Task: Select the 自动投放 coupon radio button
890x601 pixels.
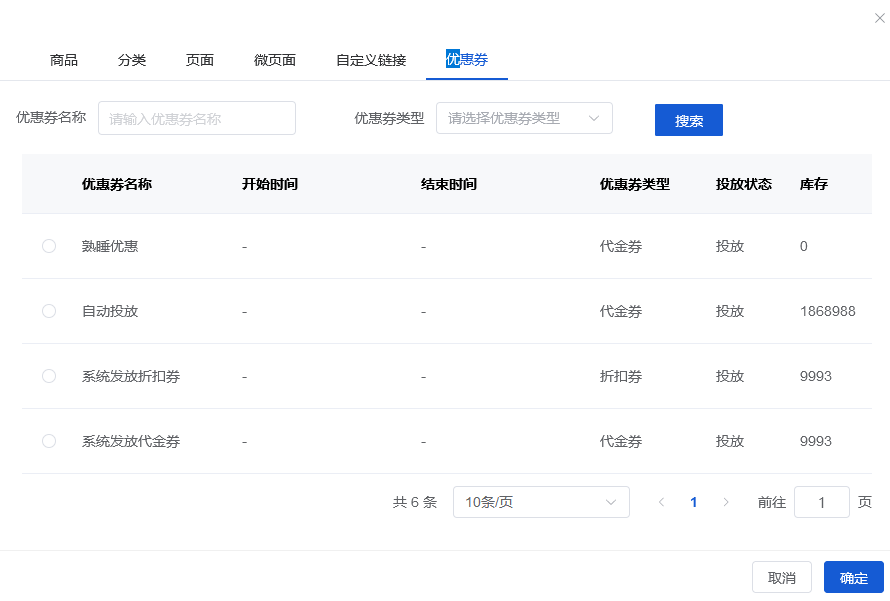Action: pyautogui.click(x=49, y=311)
